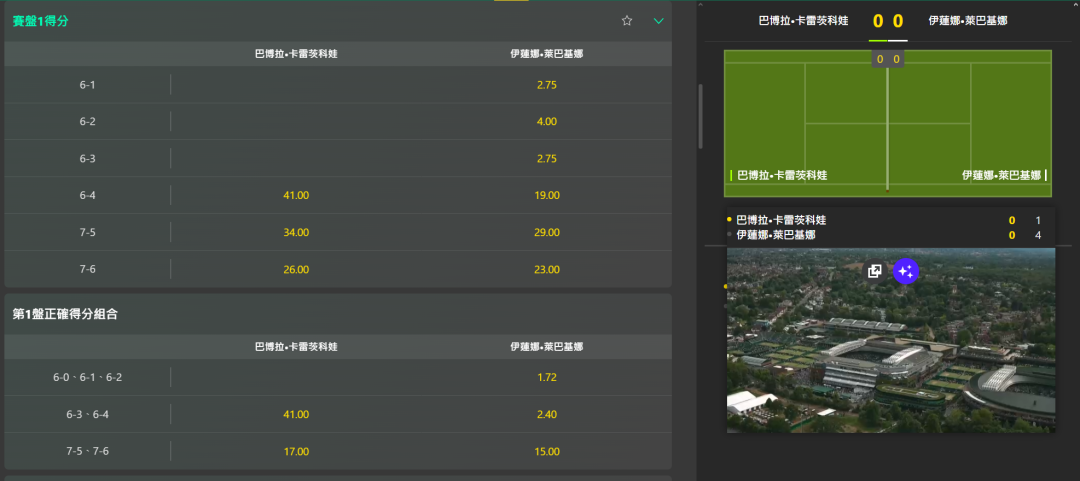
Task: Click 伊蓮娜•萊巴基娜 header in 第1盤正確得分組合
Action: coord(546,347)
